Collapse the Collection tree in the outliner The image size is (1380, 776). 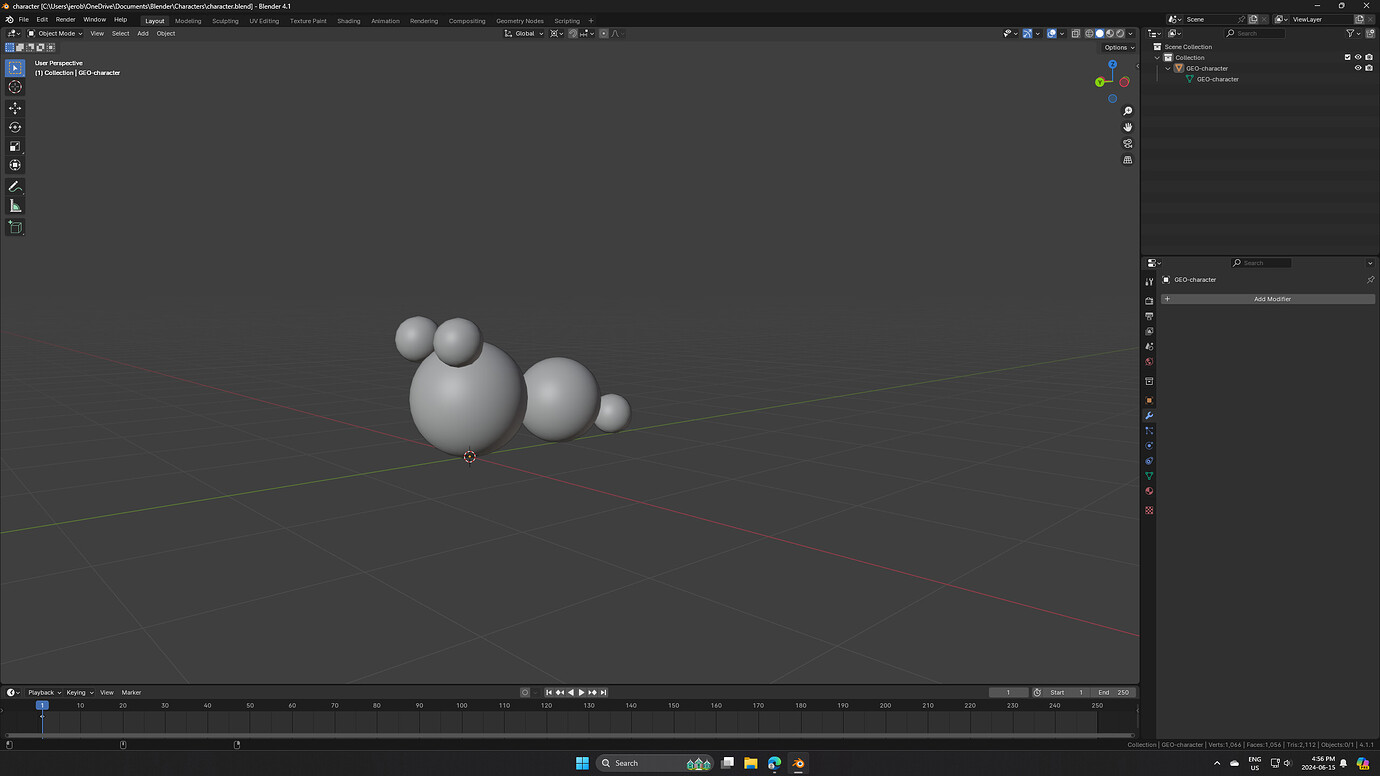click(x=1157, y=57)
